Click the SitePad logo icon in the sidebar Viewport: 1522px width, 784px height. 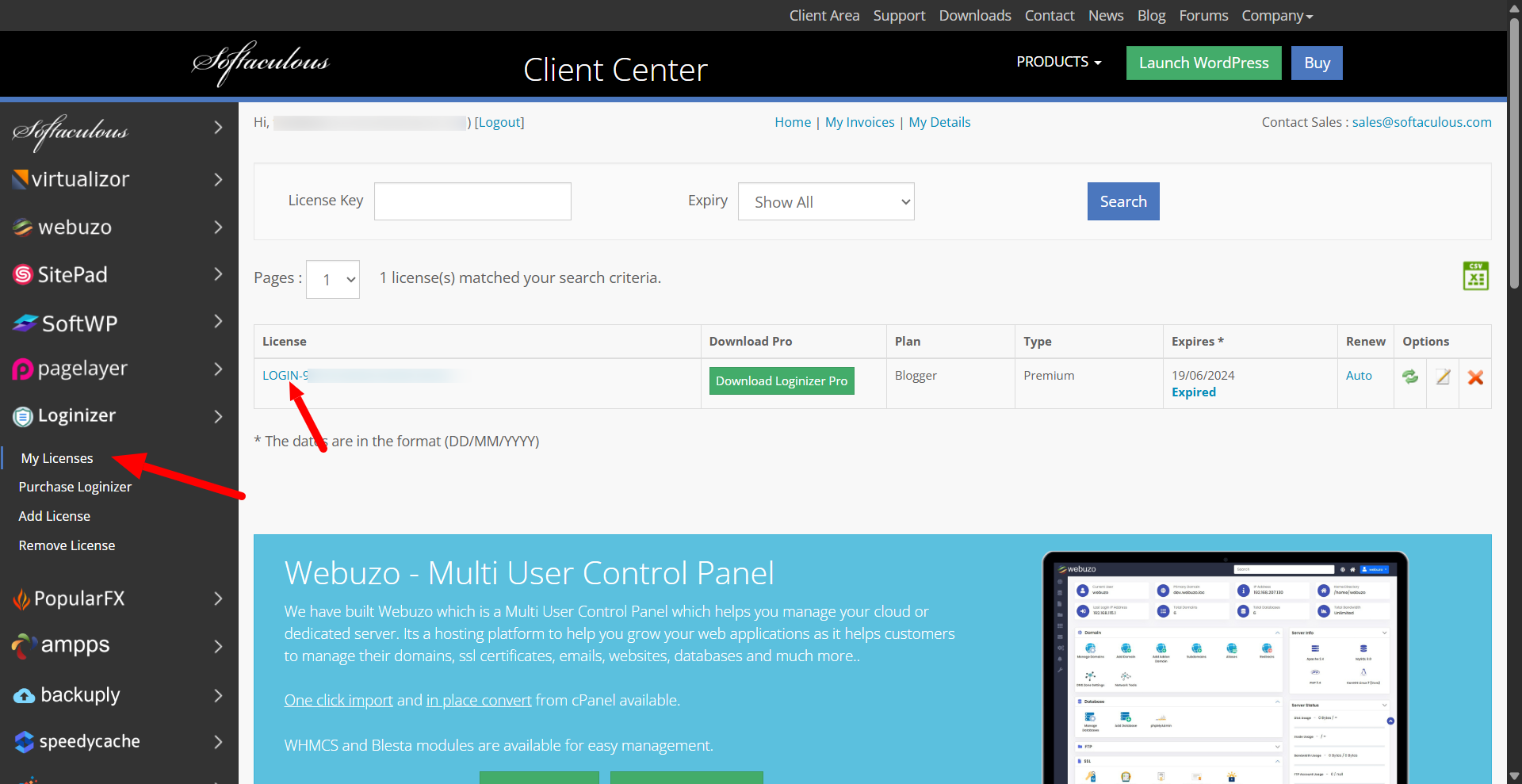(22, 274)
